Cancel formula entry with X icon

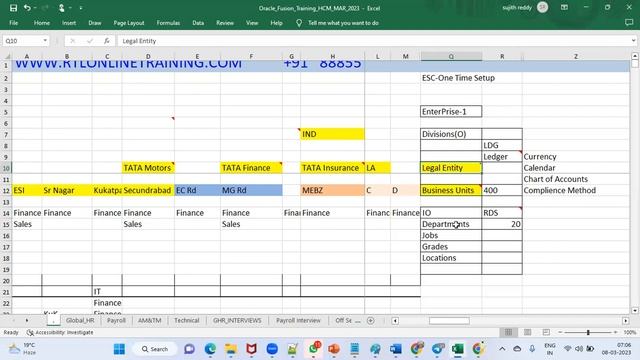click(73, 41)
